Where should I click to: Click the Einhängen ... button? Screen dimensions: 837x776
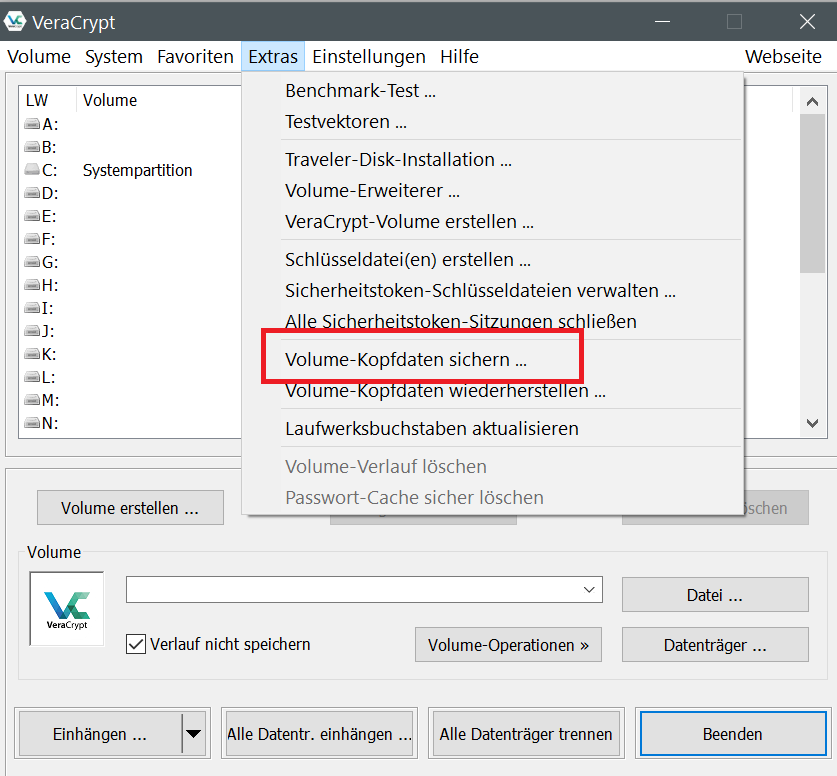(100, 734)
